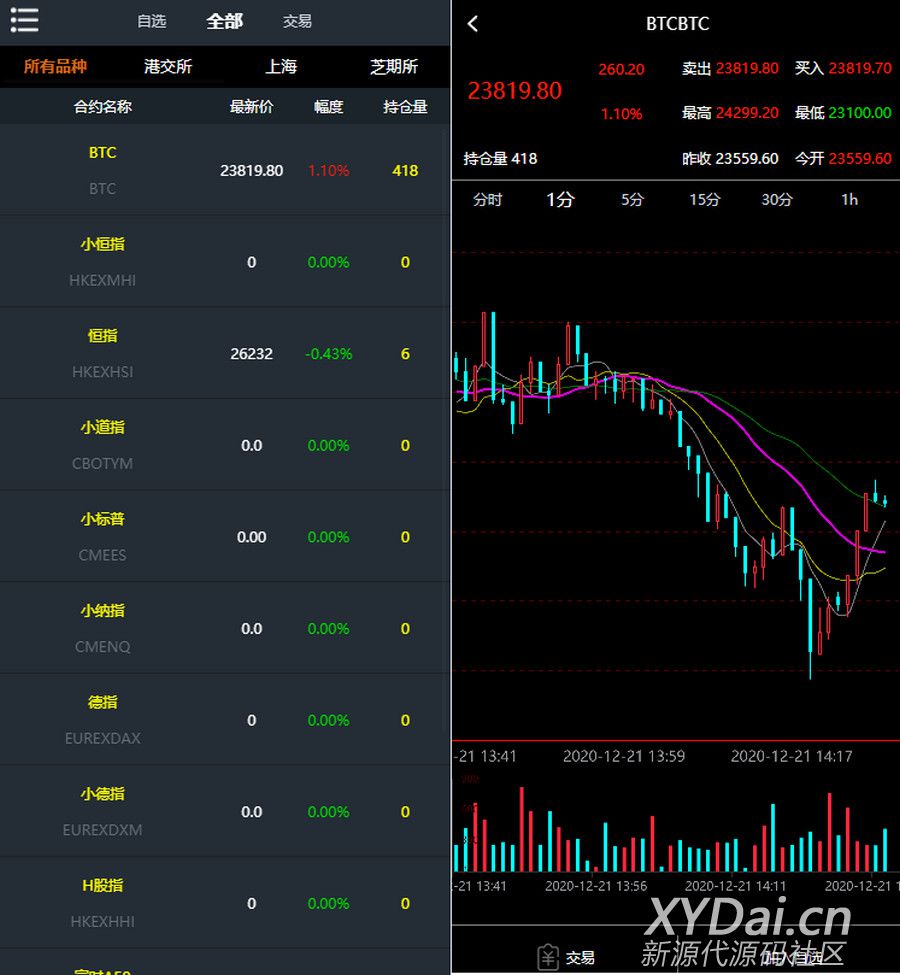Open the 恒指 HKEXHSI contract row
This screenshot has height=975, width=900.
(225, 353)
